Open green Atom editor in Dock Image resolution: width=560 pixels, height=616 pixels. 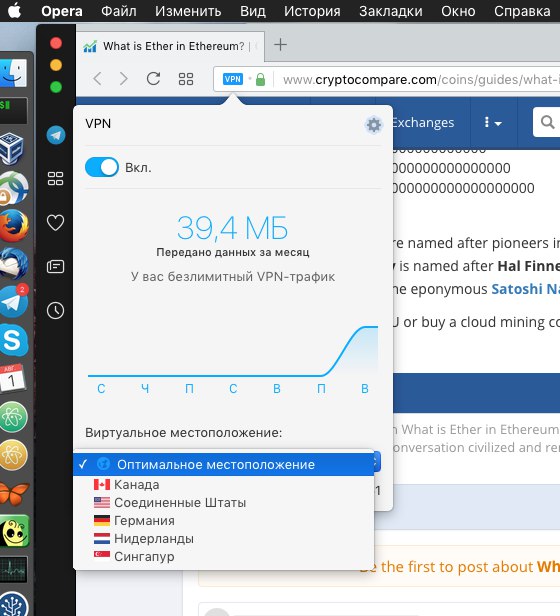pos(14,416)
